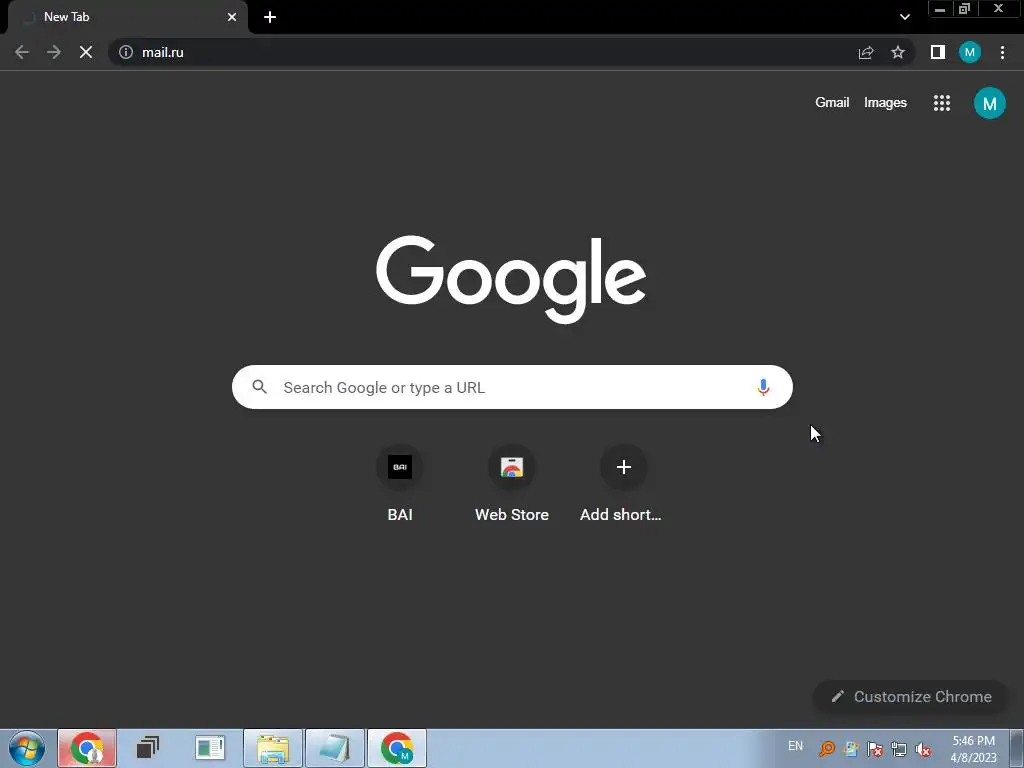Click the Google search input field
The width and height of the screenshot is (1024, 768).
(512, 387)
